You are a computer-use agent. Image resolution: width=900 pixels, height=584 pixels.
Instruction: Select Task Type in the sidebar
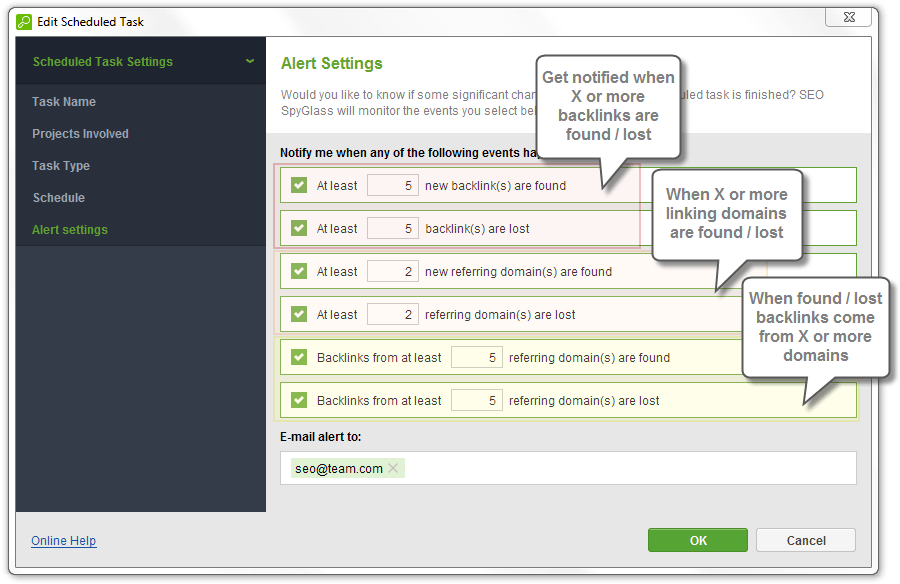point(61,166)
